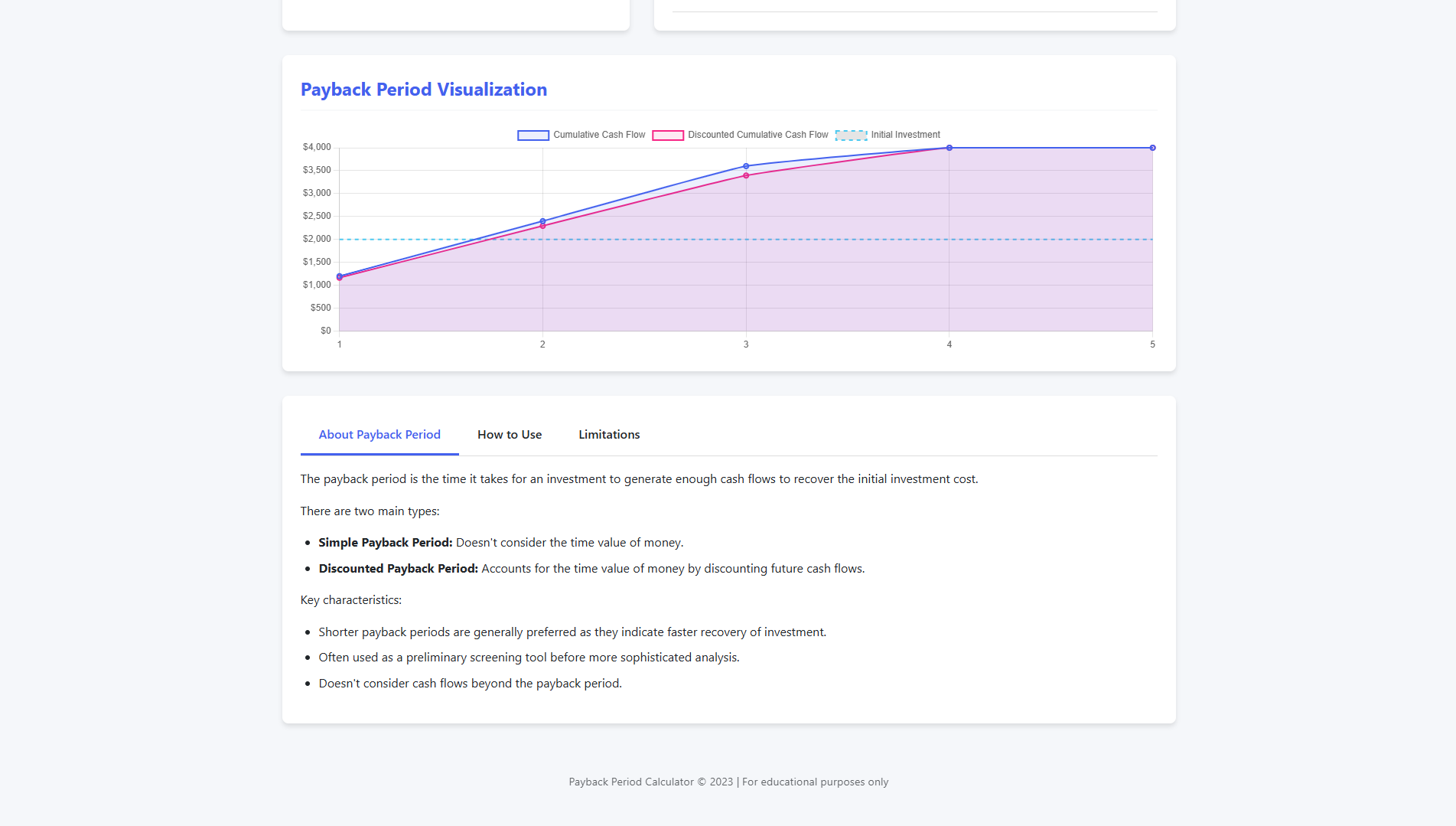
Task: Click the dashed Initial Investment legend swatch
Action: point(851,135)
